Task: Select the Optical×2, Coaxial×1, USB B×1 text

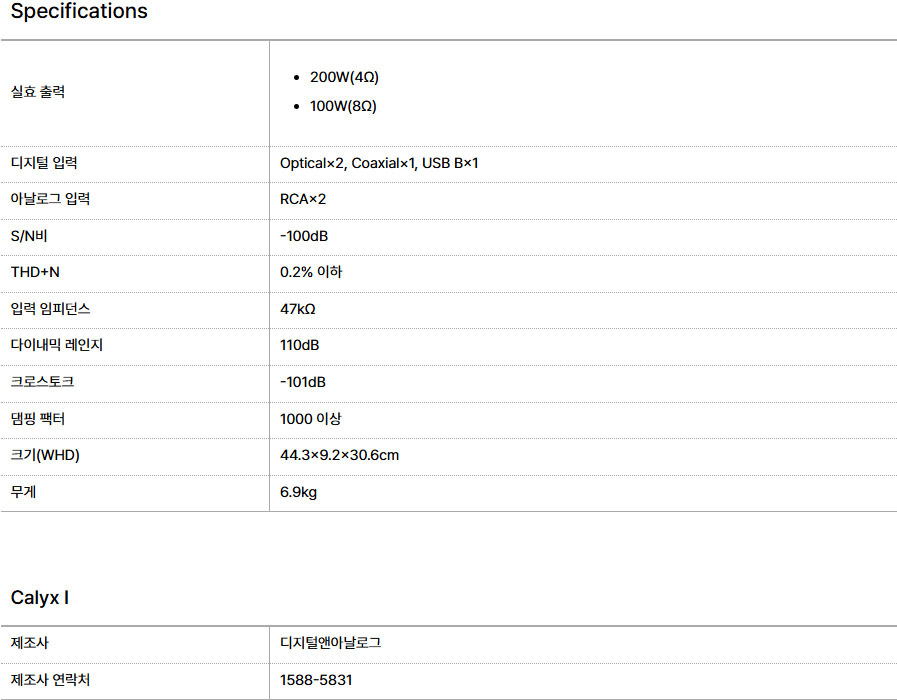Action: 379,163
